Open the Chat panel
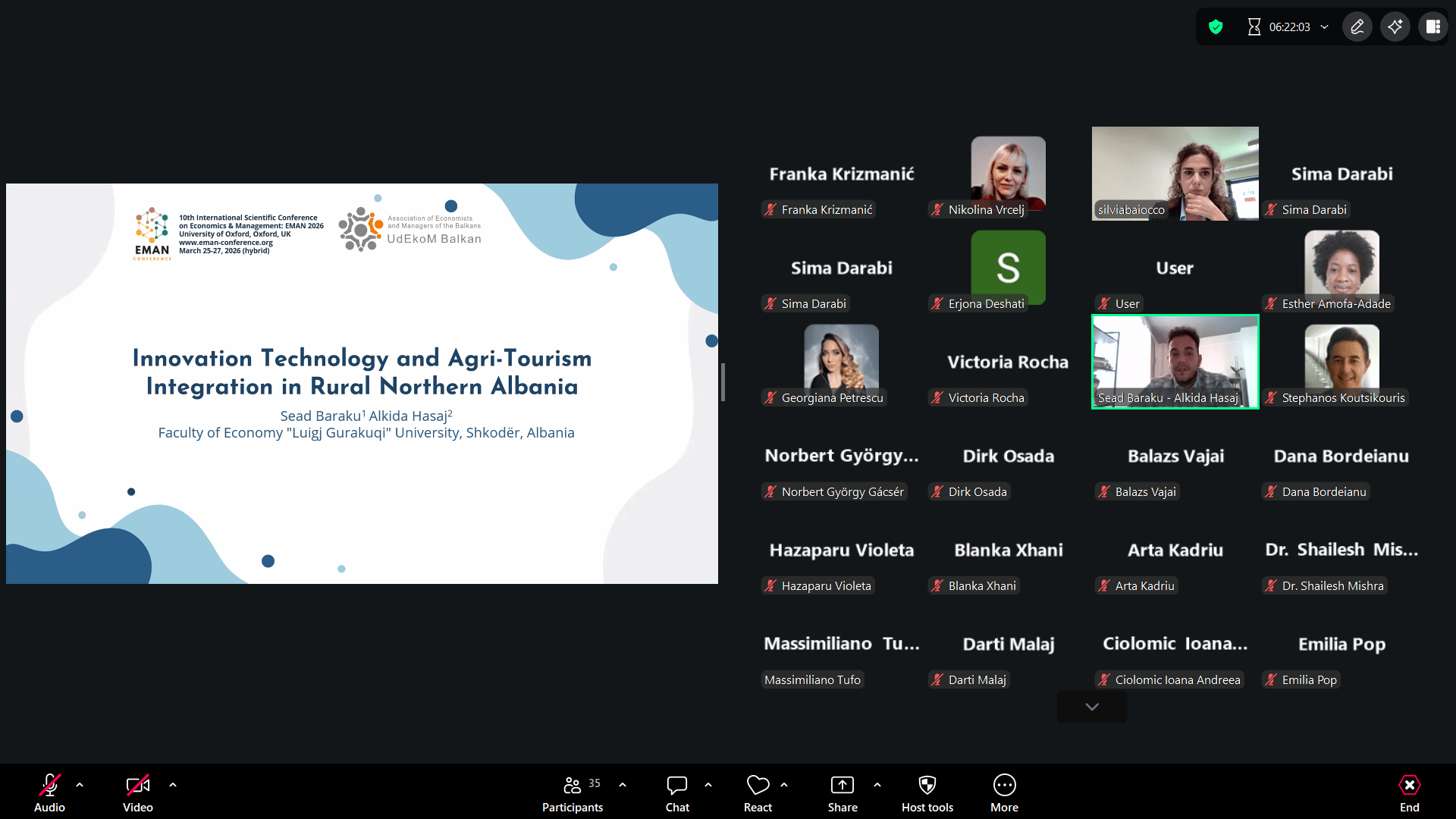The height and width of the screenshot is (819, 1456). pyautogui.click(x=676, y=785)
